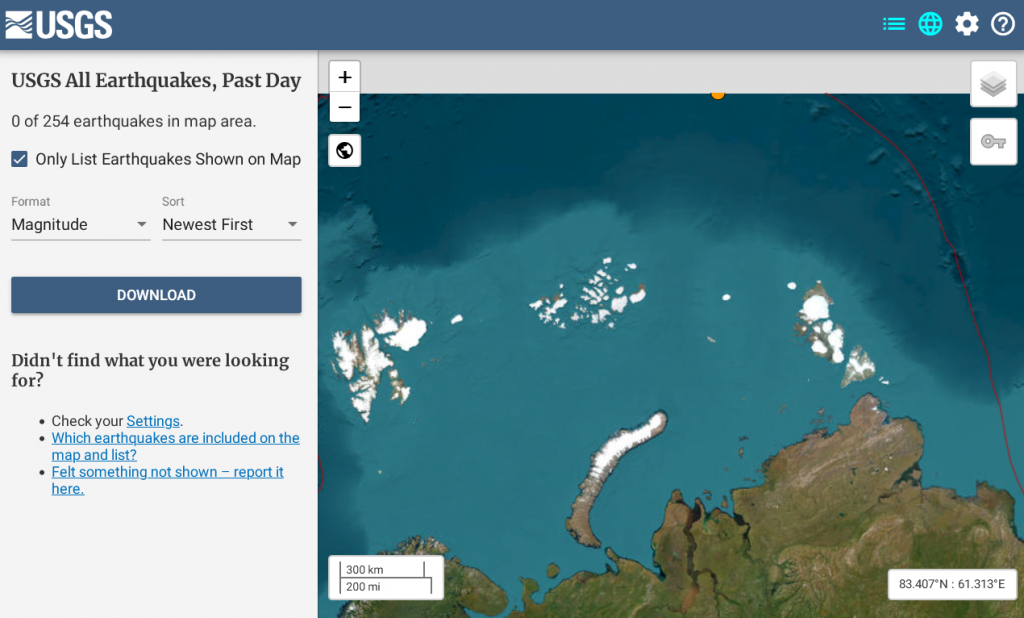Click the 300 km map scale bar
This screenshot has height=618, width=1024.
click(x=383, y=570)
